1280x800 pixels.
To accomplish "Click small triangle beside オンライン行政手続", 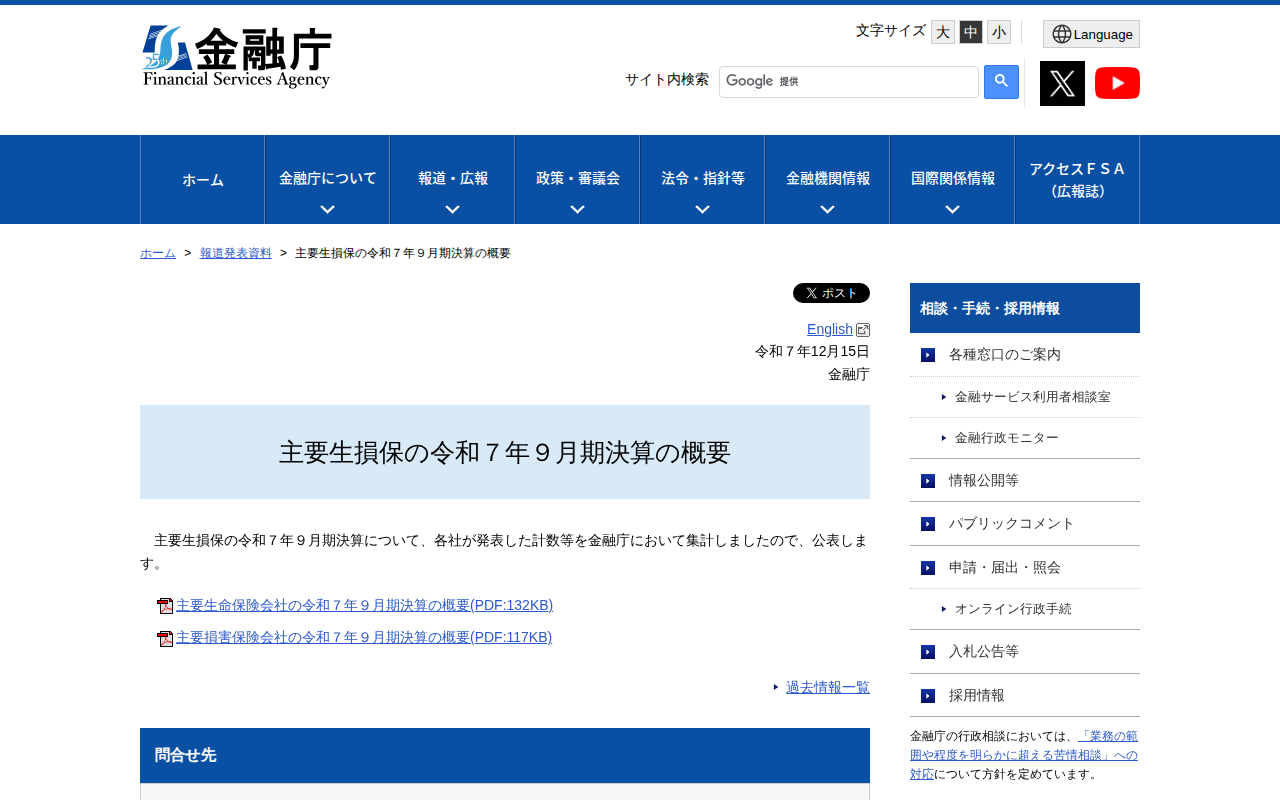I will 944,609.
